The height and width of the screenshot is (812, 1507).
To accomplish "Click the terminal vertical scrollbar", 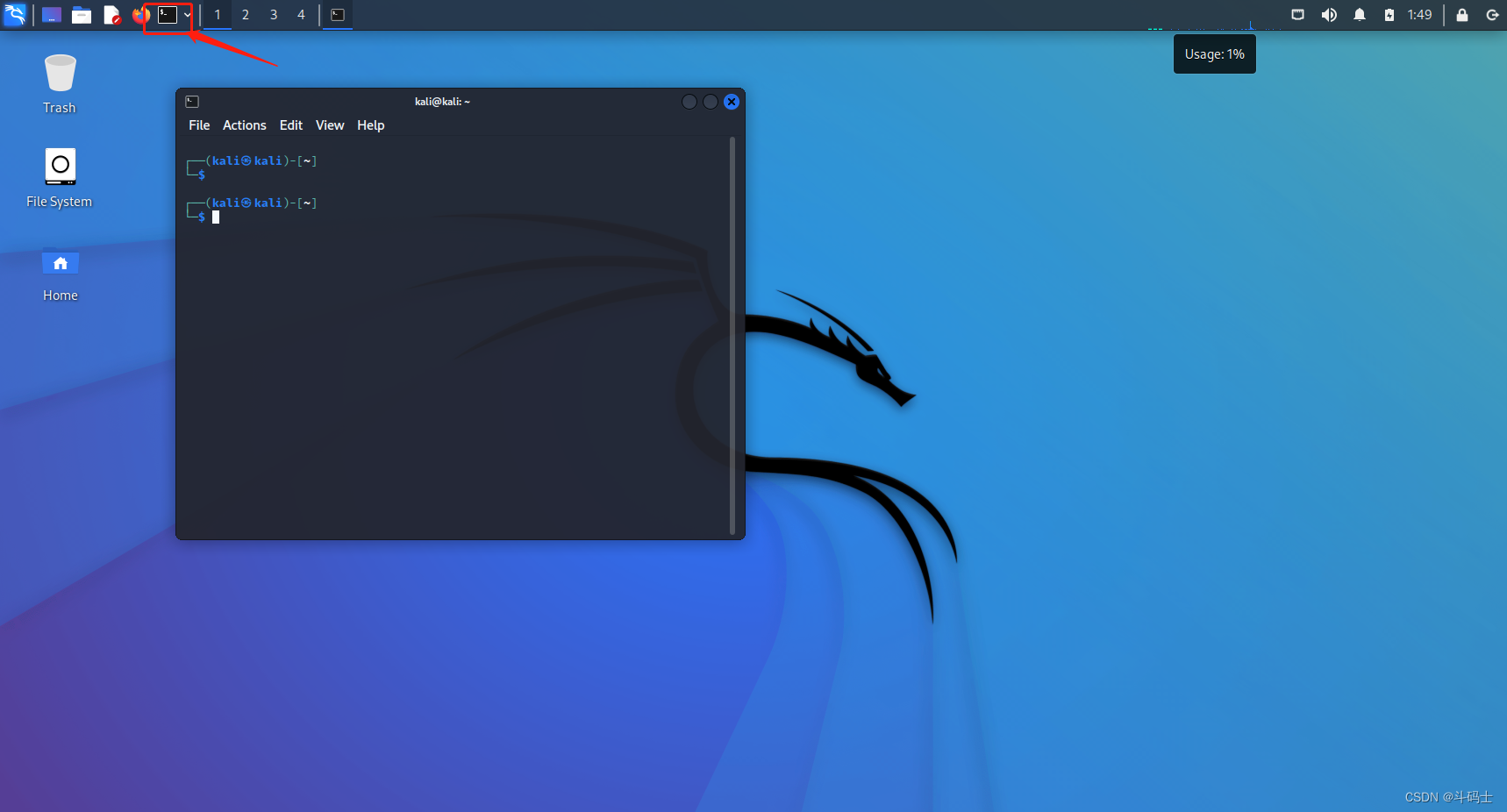I will [x=732, y=335].
